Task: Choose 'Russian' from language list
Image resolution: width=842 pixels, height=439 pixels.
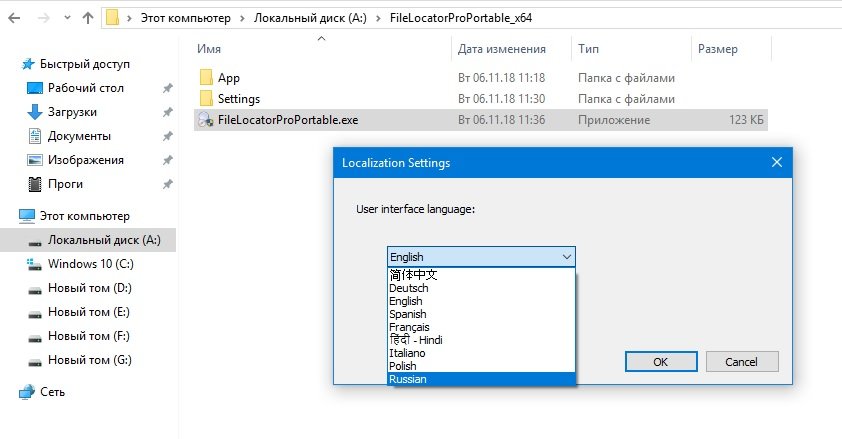Action: tap(481, 379)
